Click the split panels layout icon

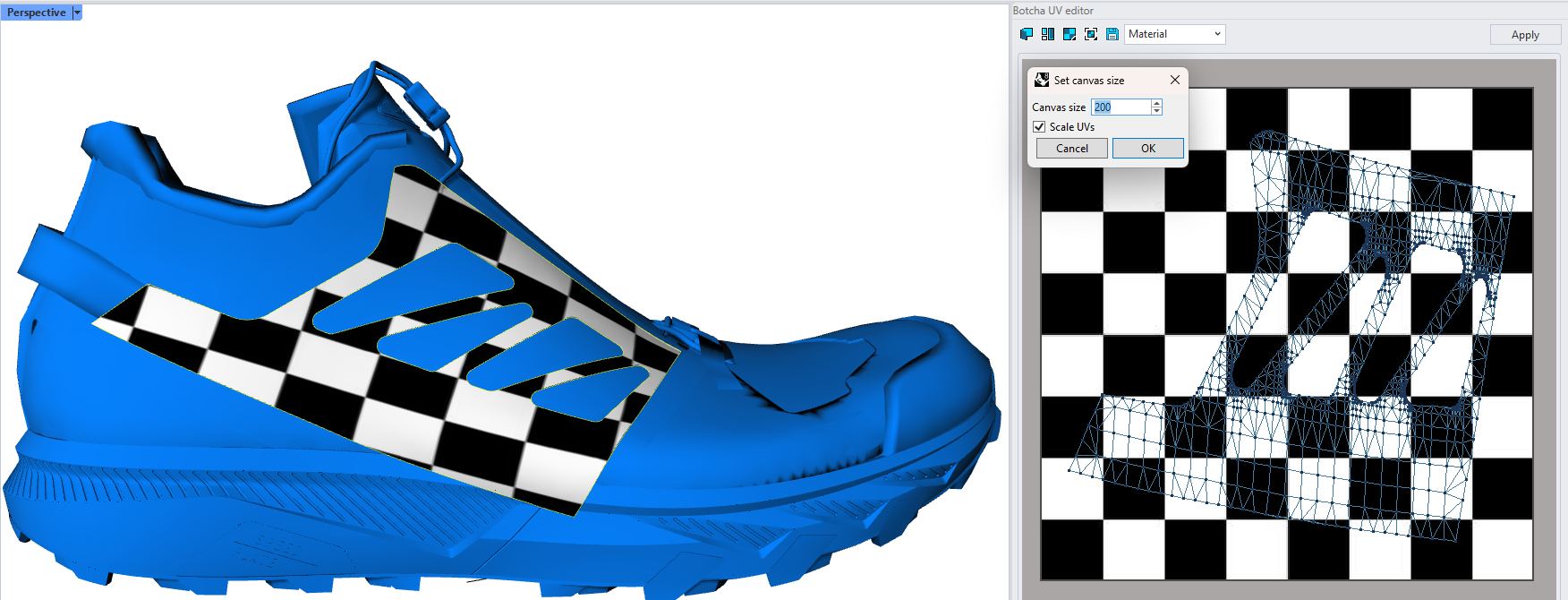click(1048, 34)
